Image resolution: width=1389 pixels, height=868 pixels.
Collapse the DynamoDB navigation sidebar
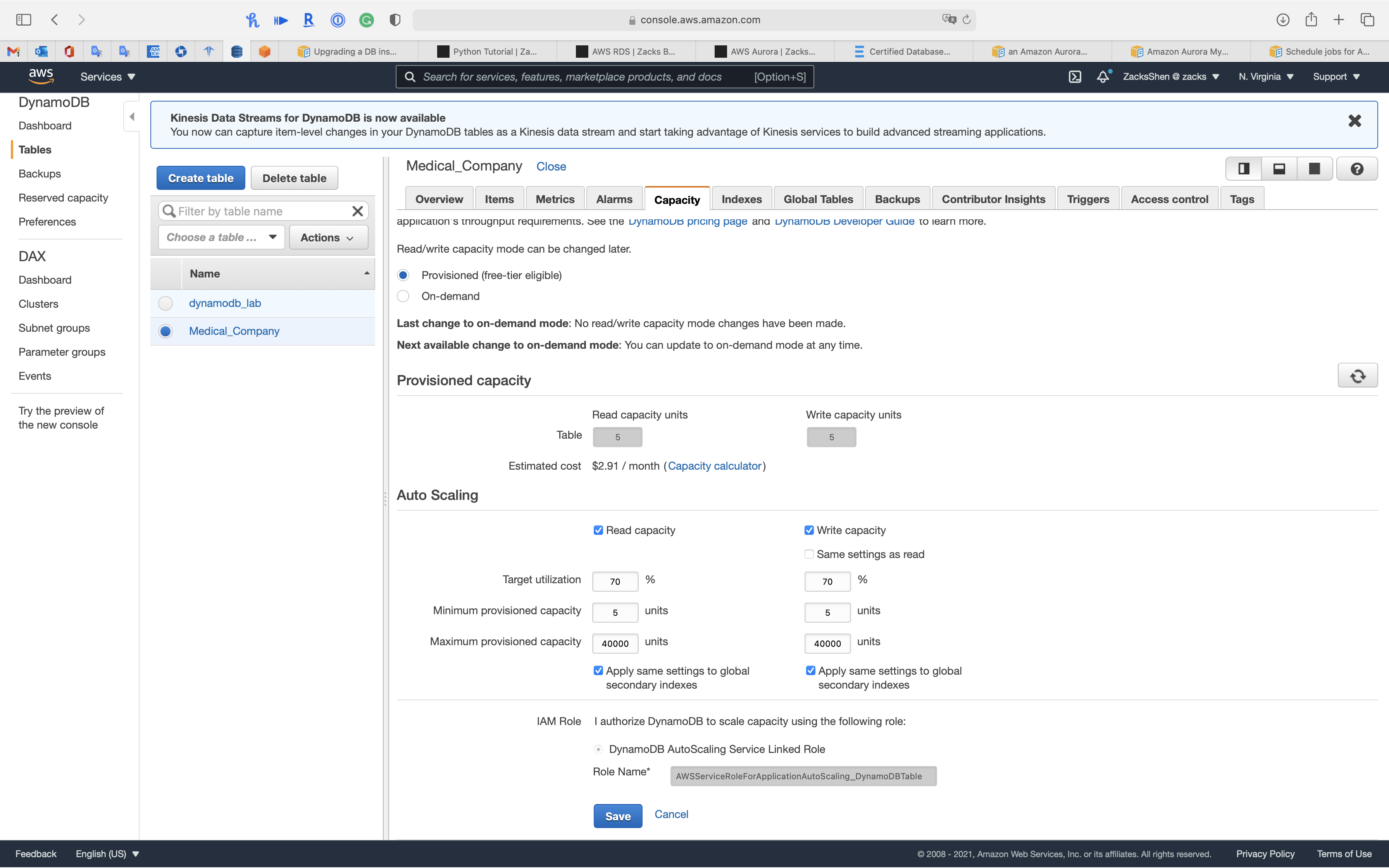pos(132,117)
